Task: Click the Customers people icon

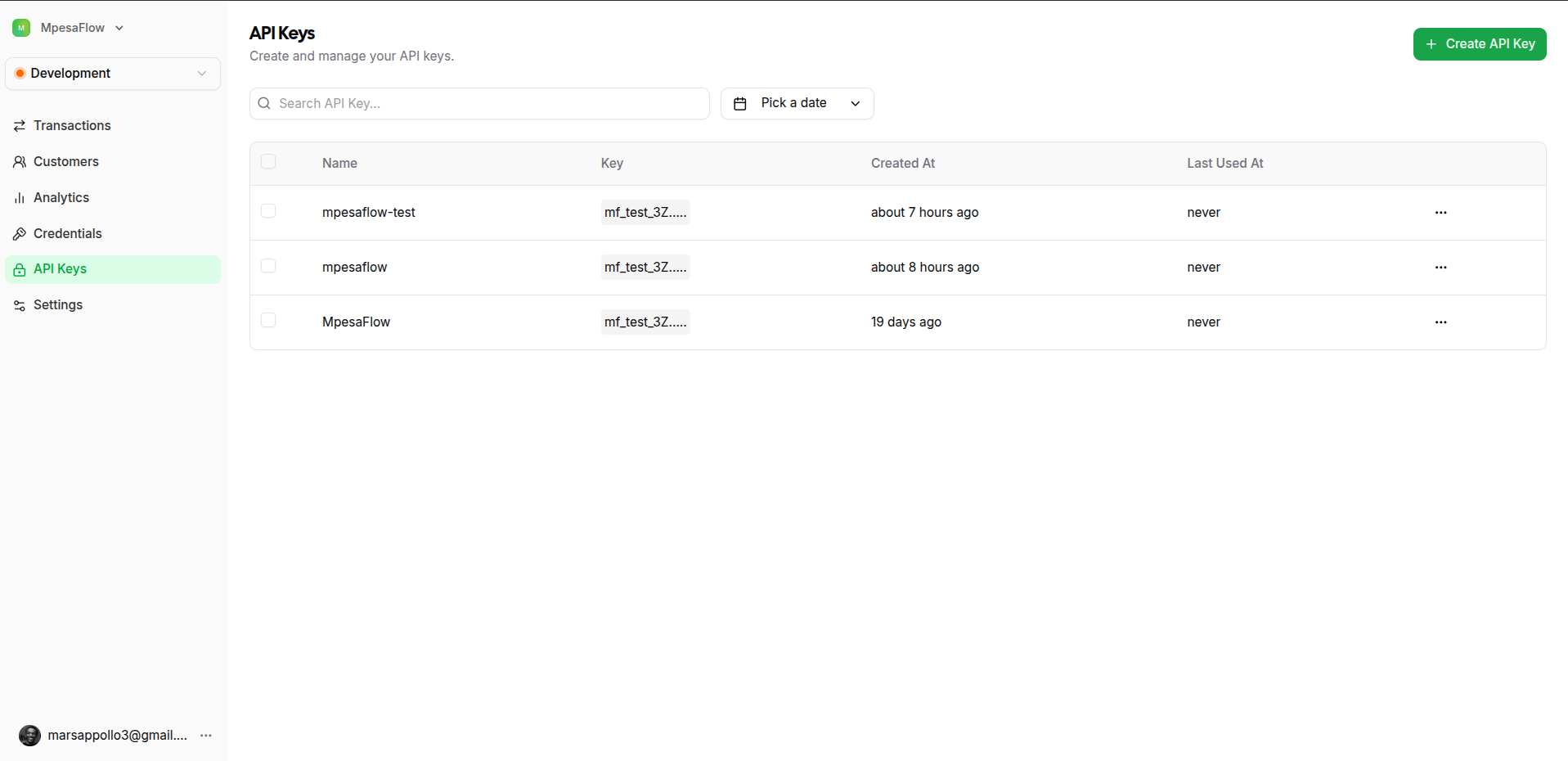Action: pos(20,162)
